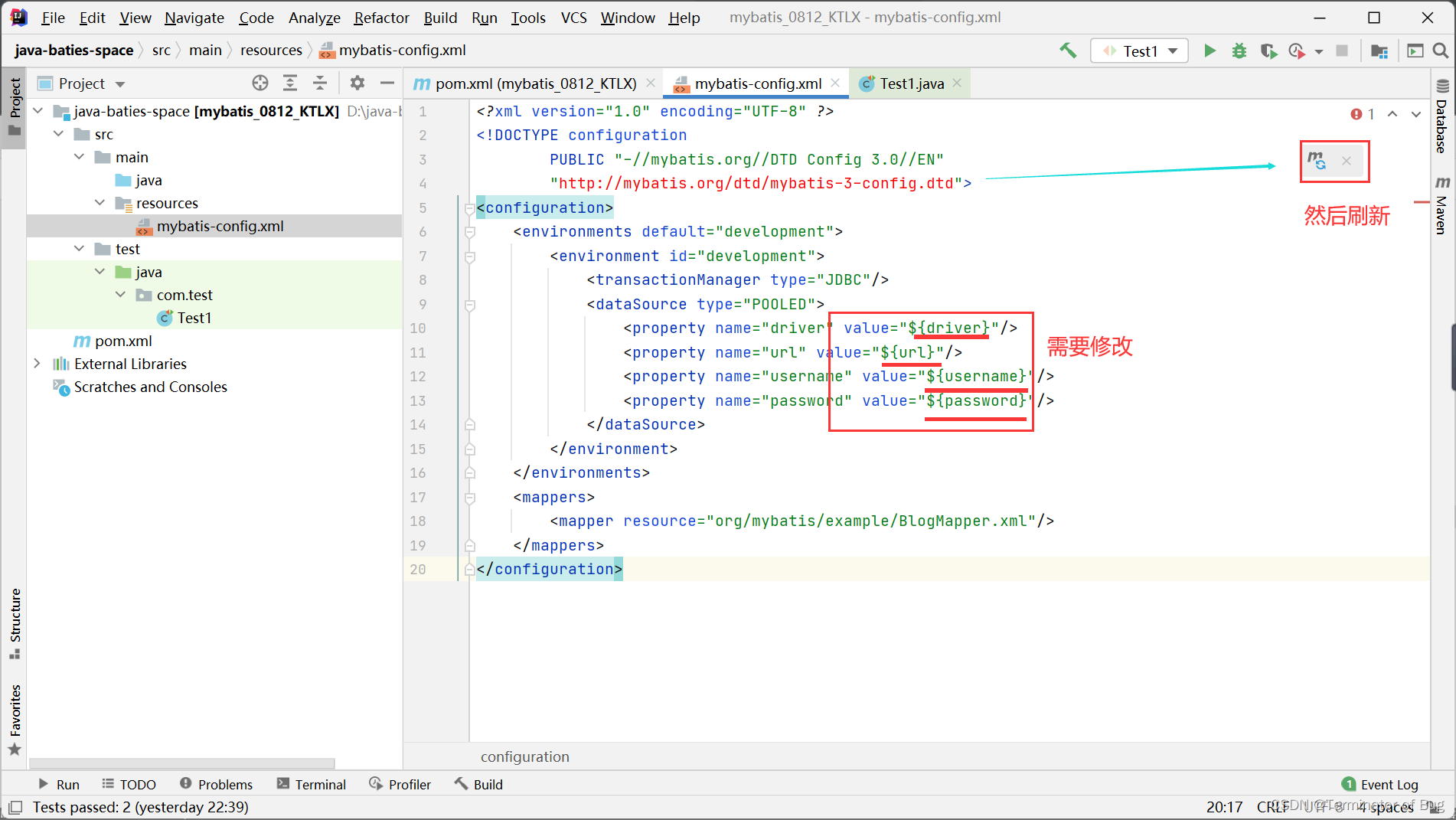
Task: Fold the mappers tag on line 17
Action: click(469, 498)
